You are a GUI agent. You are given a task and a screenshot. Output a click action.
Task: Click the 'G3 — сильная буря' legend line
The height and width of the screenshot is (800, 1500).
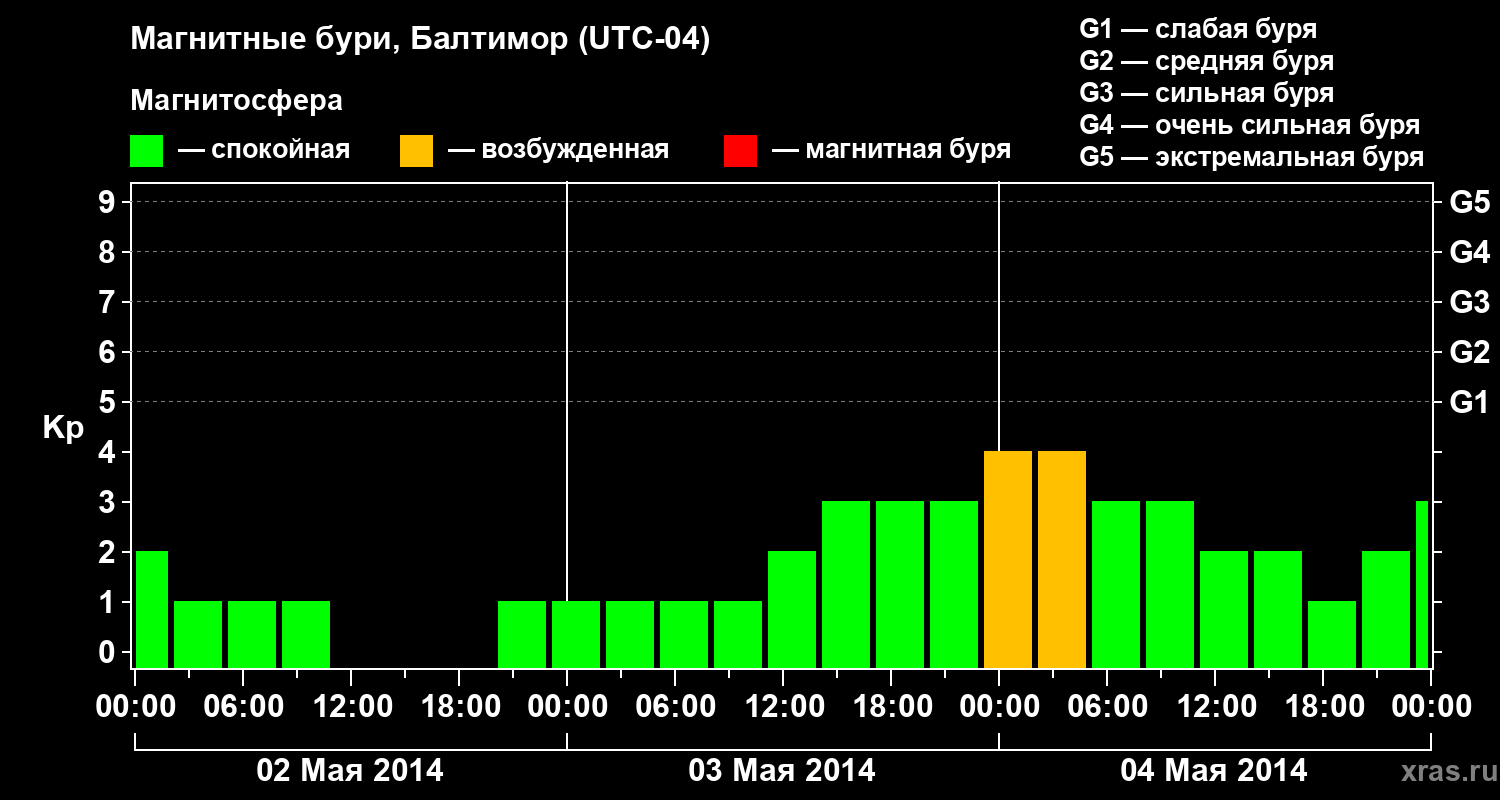(1206, 93)
